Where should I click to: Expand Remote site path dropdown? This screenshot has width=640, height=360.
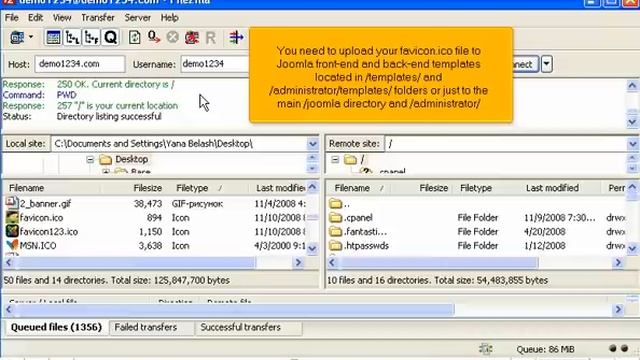click(x=633, y=144)
